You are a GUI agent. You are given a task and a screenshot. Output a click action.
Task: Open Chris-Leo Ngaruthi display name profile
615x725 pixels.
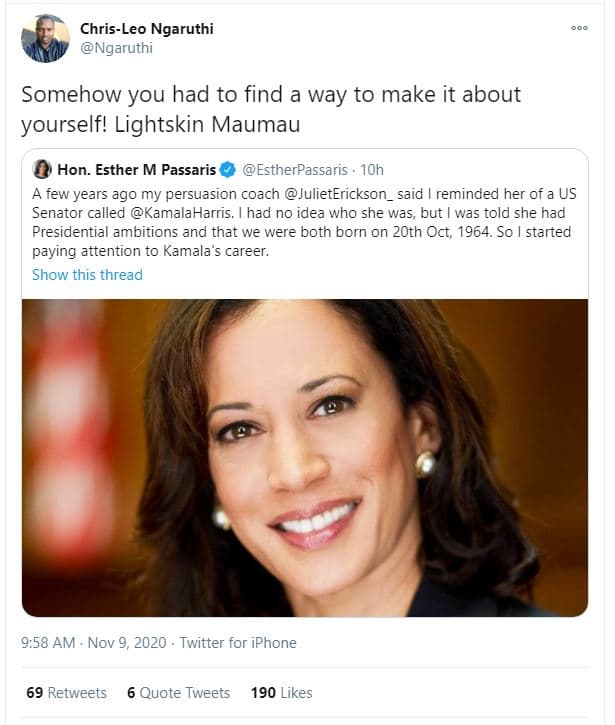(147, 28)
